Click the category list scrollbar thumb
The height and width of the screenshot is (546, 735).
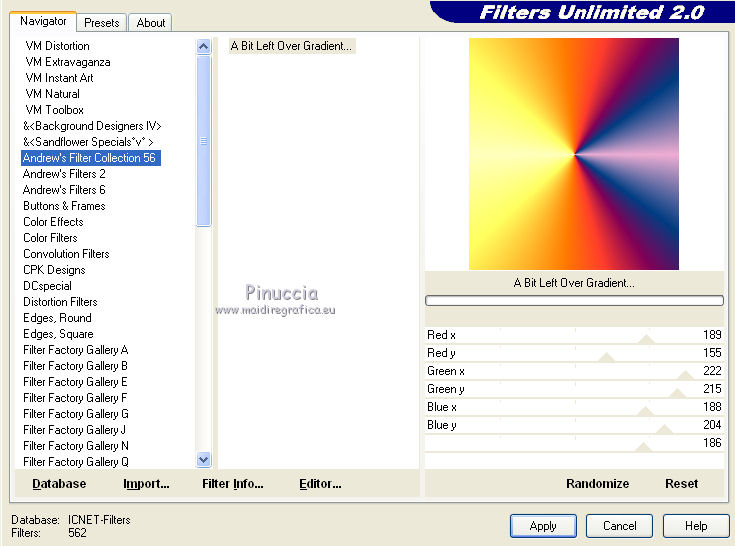point(203,141)
